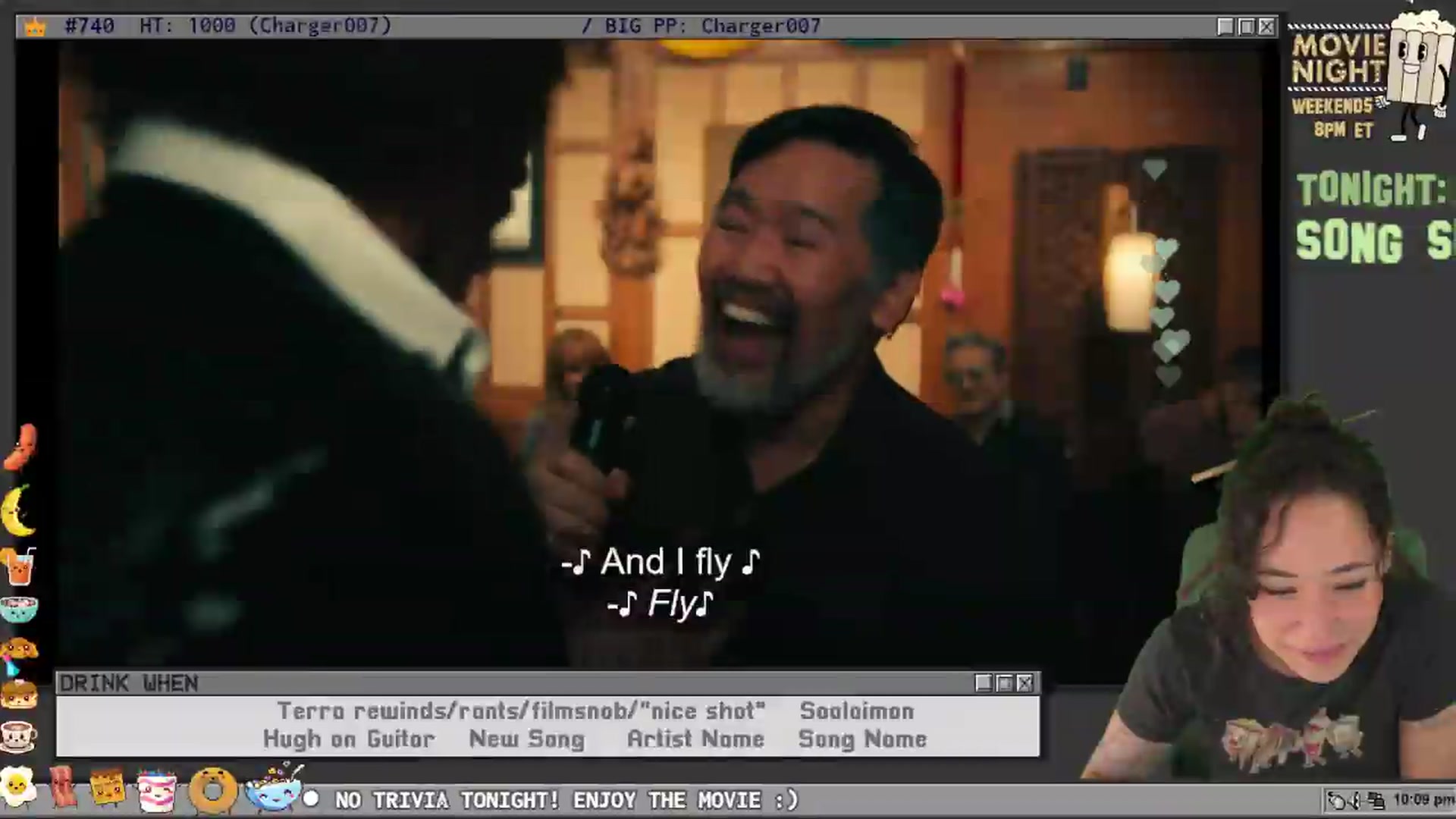
Task: Click the italic '♪ Fly ♪' subtitle line
Action: (661, 604)
